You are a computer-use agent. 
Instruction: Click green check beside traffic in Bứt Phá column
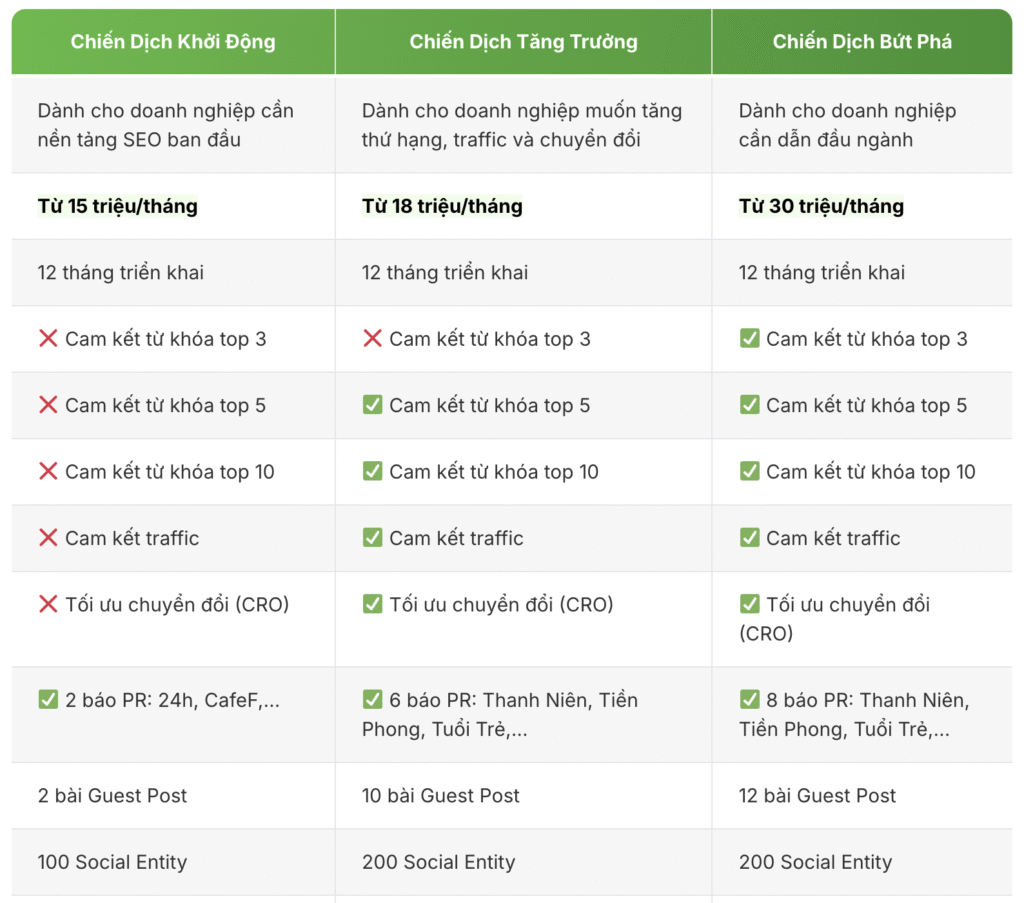749,538
